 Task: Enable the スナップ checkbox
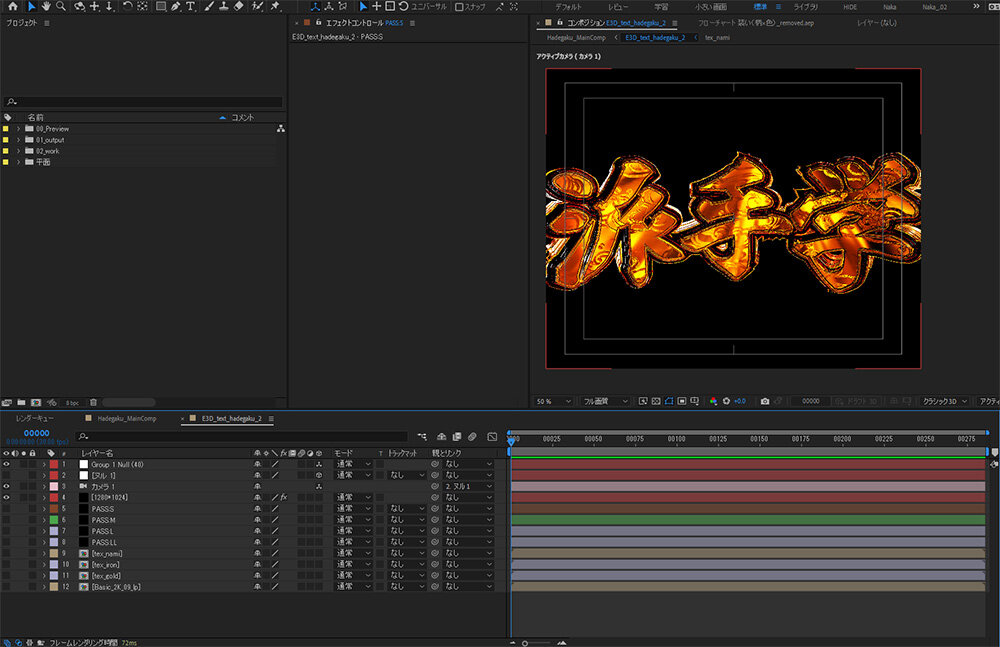point(459,6)
